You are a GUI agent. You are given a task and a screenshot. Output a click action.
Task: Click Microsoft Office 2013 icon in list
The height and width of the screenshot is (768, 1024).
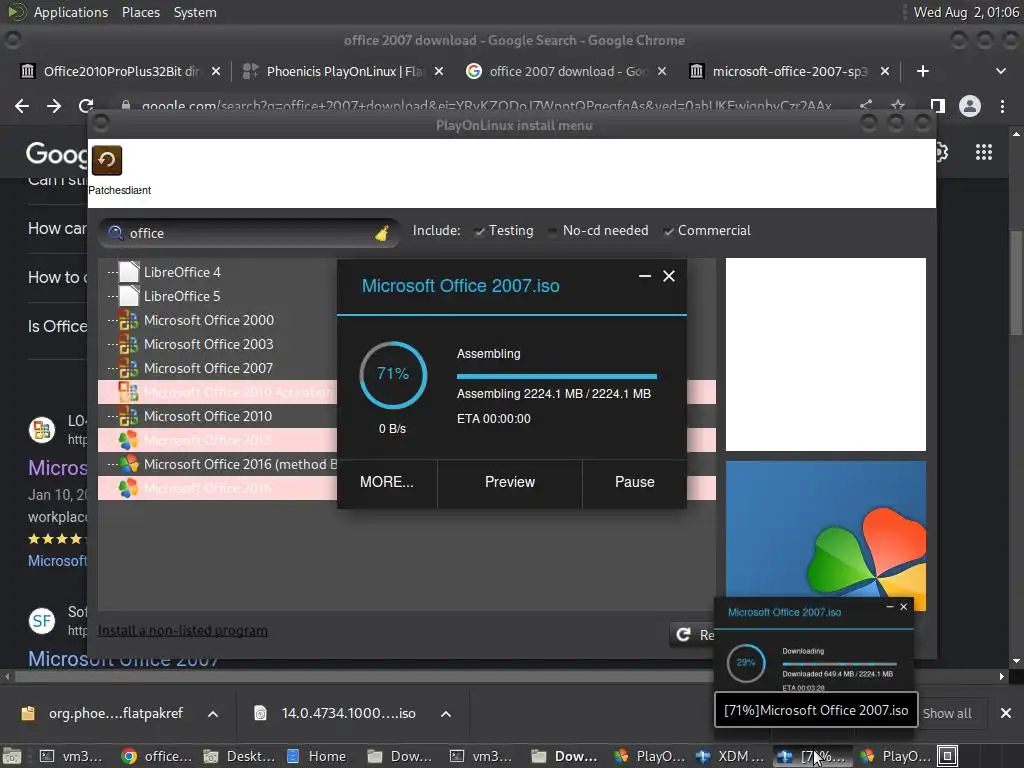128,440
